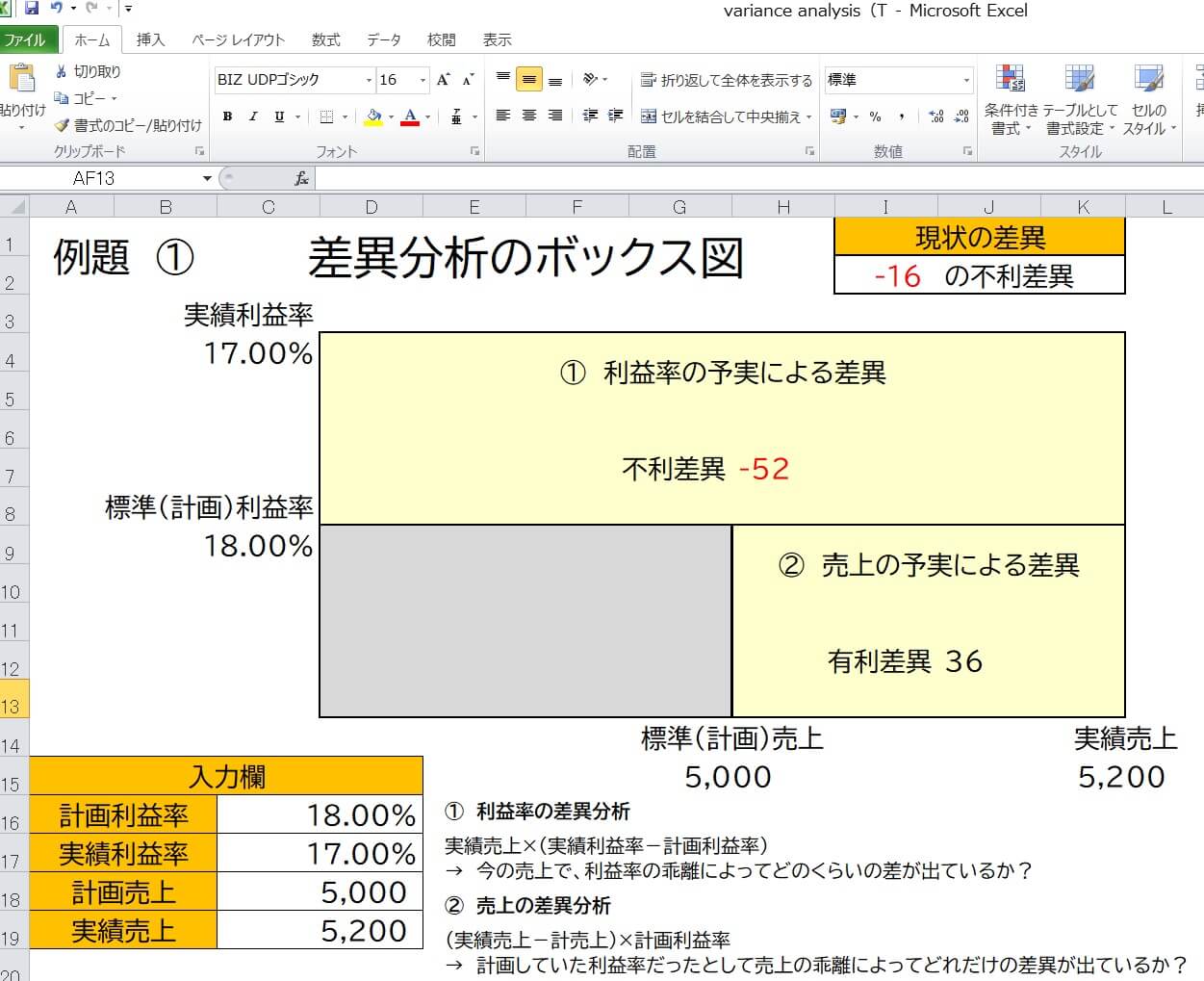Select the Format Painter brush icon
Image resolution: width=1204 pixels, height=981 pixels.
coord(62,125)
